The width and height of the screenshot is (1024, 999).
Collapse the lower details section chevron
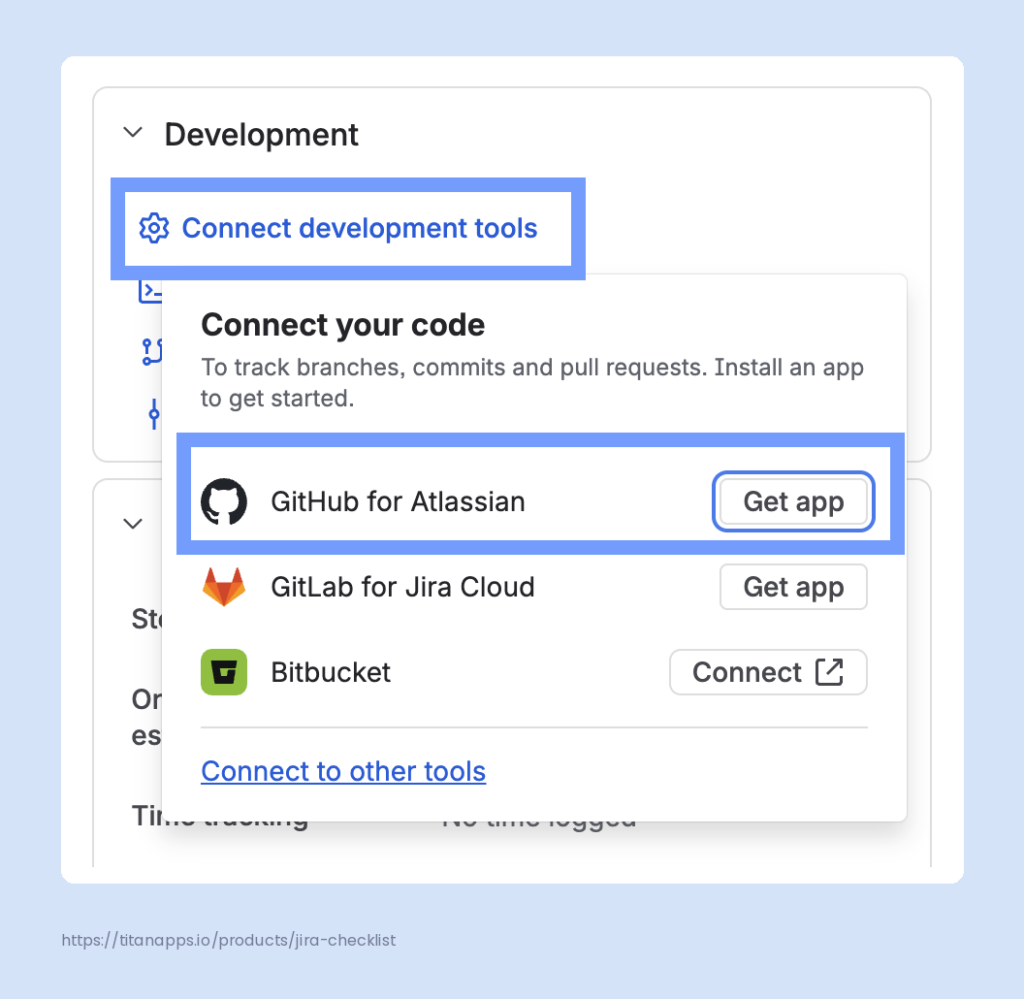pos(133,524)
